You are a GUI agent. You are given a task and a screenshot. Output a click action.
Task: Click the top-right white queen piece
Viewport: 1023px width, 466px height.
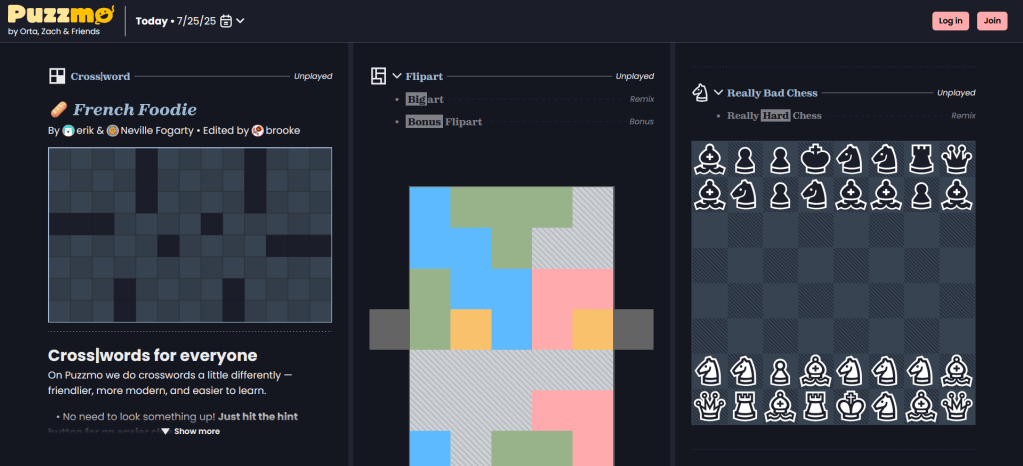(x=957, y=158)
